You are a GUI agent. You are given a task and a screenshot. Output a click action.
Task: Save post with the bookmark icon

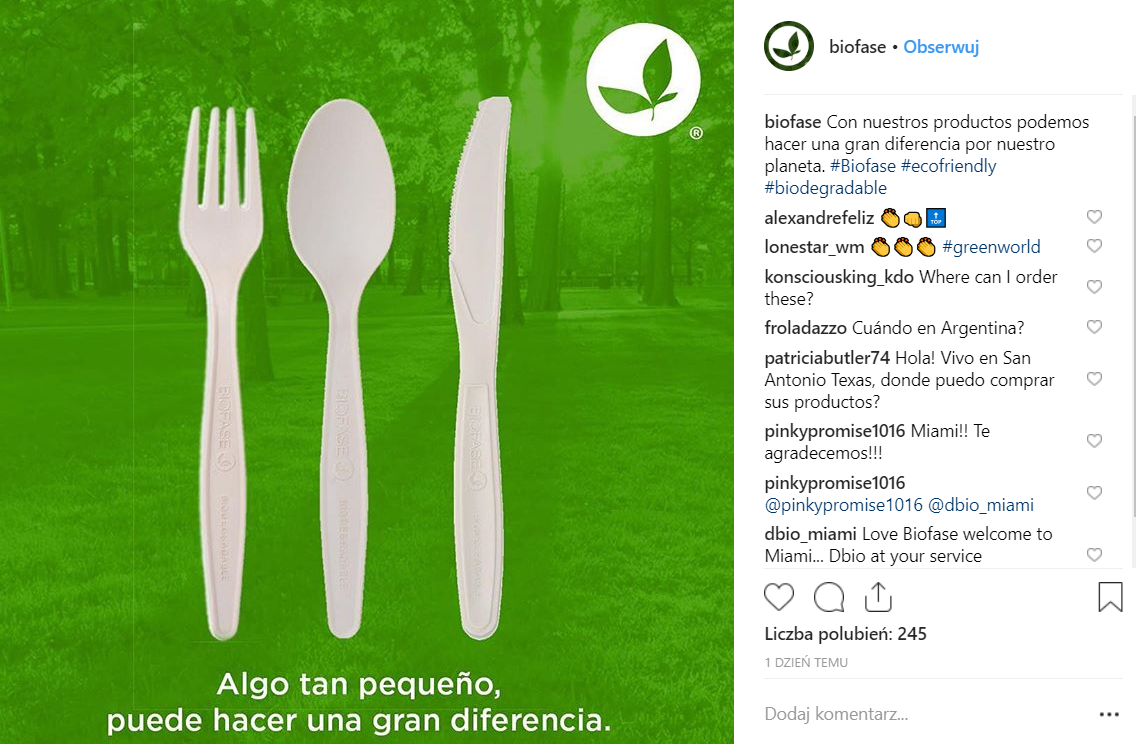click(x=1110, y=597)
